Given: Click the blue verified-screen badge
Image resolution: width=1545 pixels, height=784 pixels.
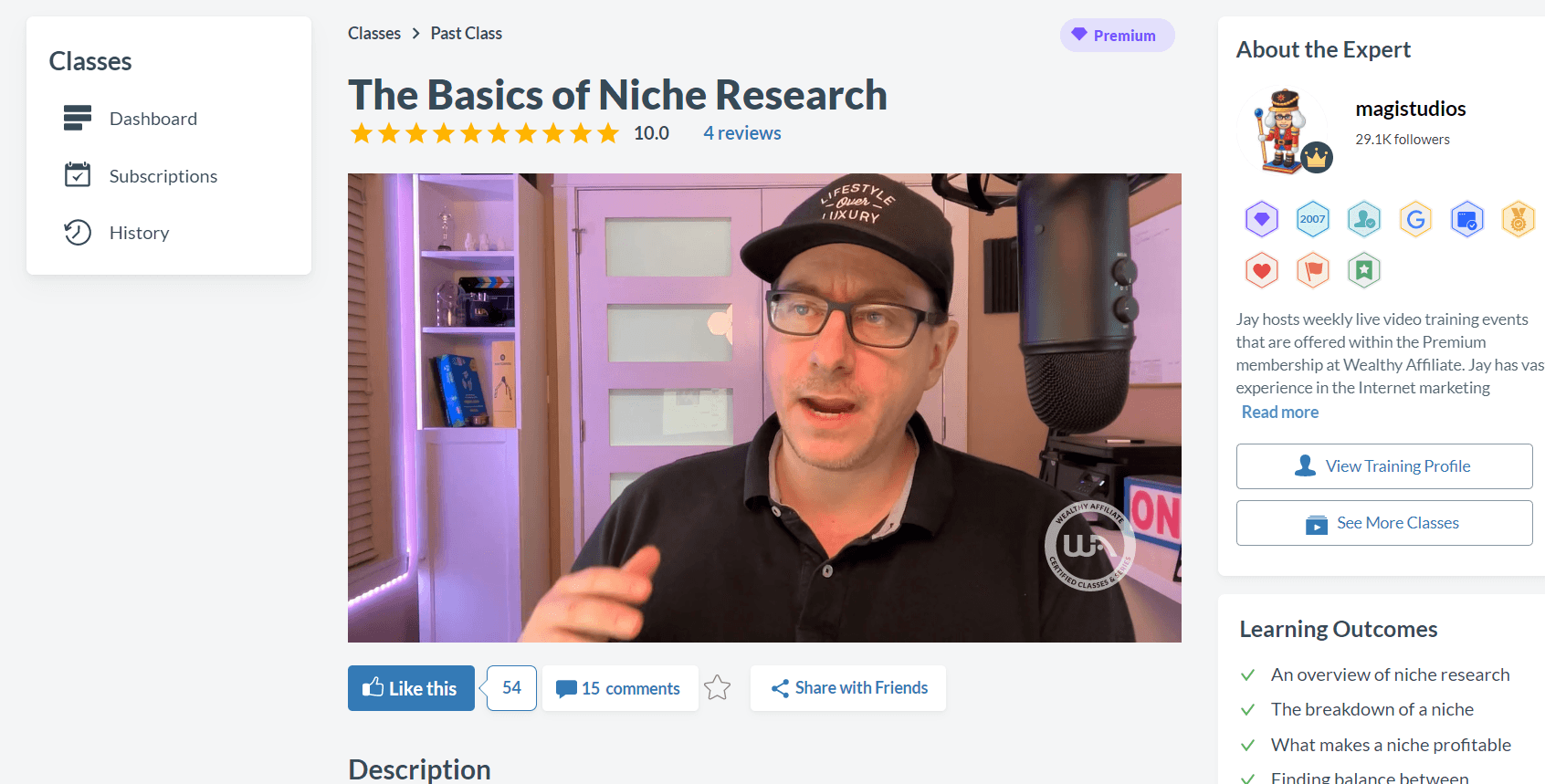Looking at the screenshot, I should (x=1467, y=219).
